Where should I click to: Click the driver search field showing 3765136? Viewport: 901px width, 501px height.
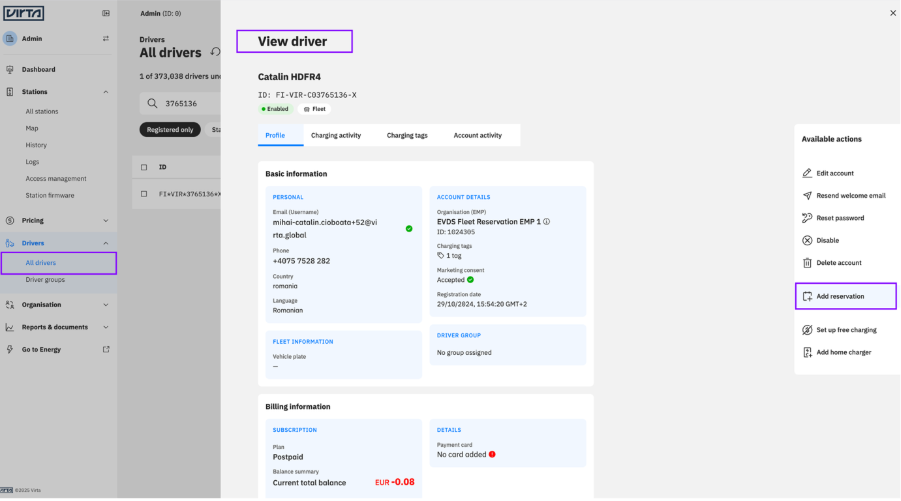tap(180, 103)
